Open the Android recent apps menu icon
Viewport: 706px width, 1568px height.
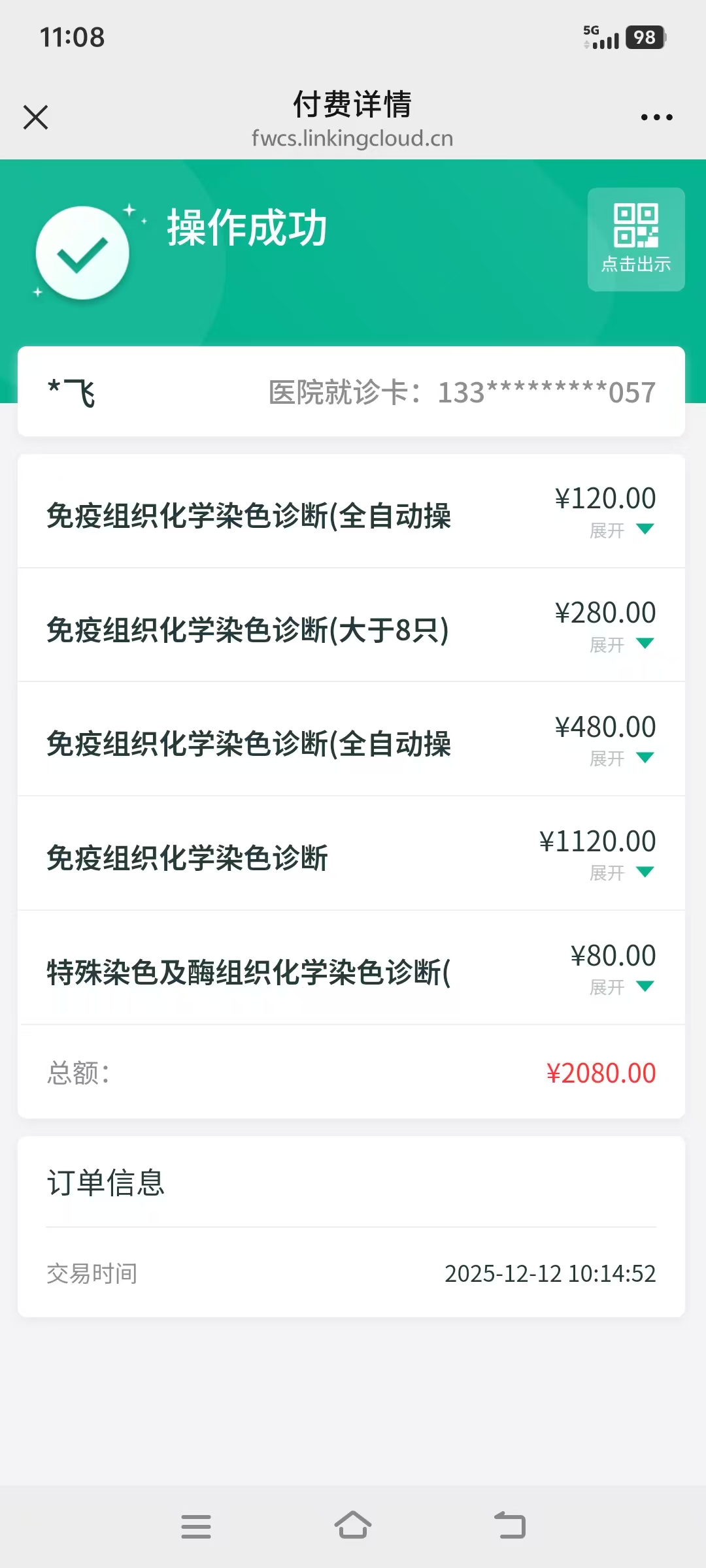point(196,1526)
